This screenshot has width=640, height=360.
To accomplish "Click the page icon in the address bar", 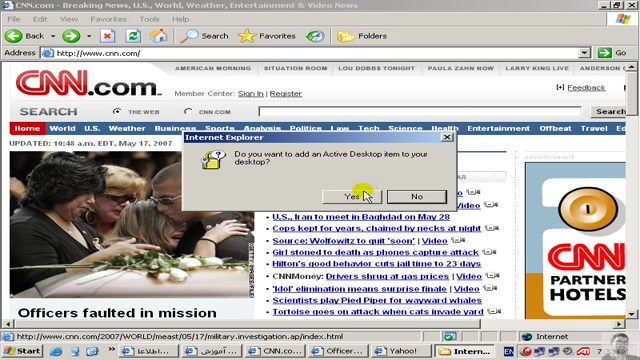I will click(48, 53).
